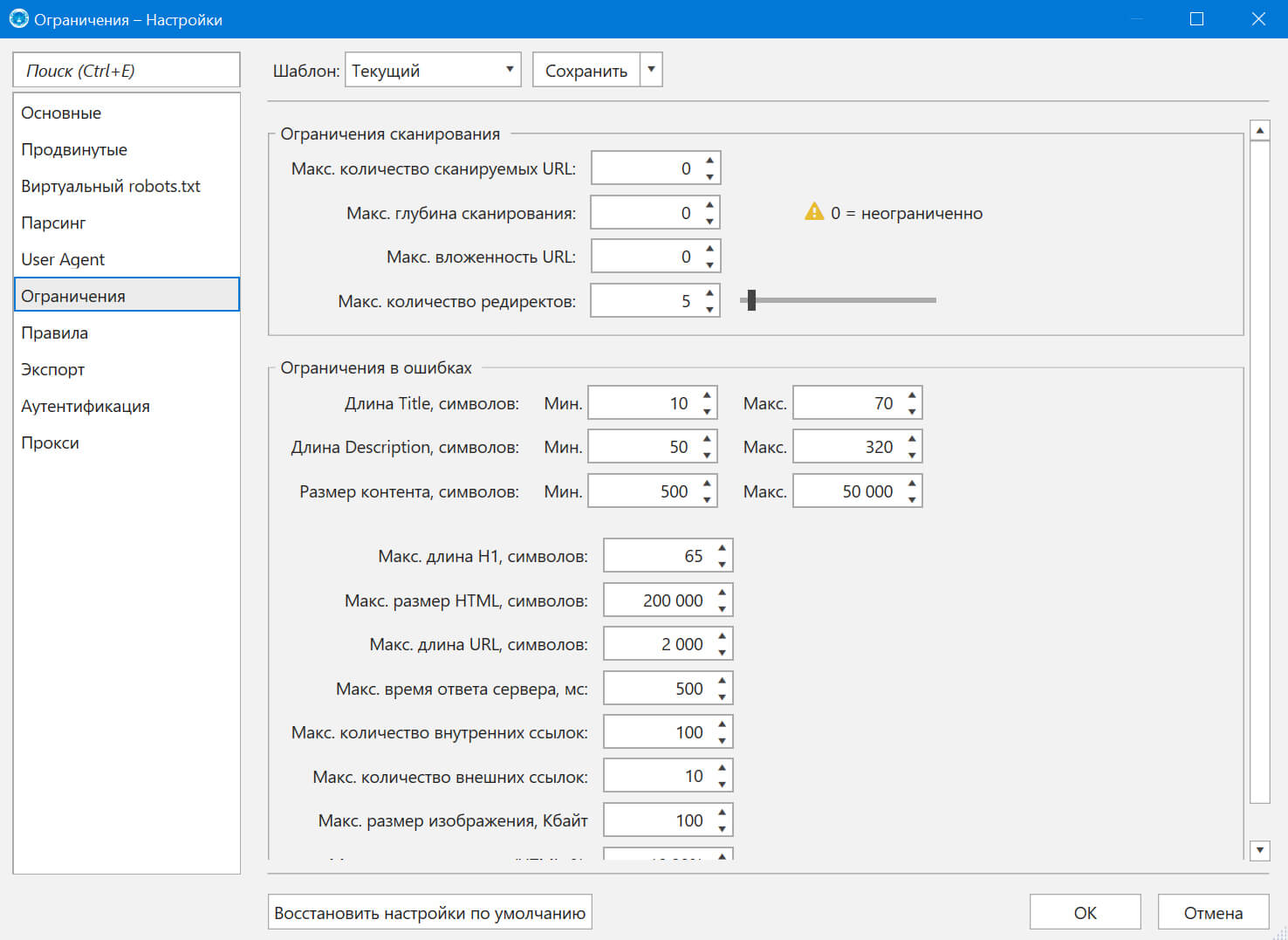Confirm settings with the OK button
The height and width of the screenshot is (940, 1288).
(x=1085, y=912)
